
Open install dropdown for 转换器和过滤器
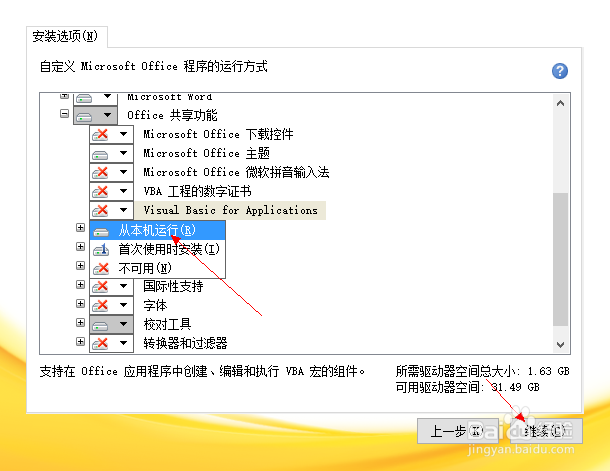(123, 343)
